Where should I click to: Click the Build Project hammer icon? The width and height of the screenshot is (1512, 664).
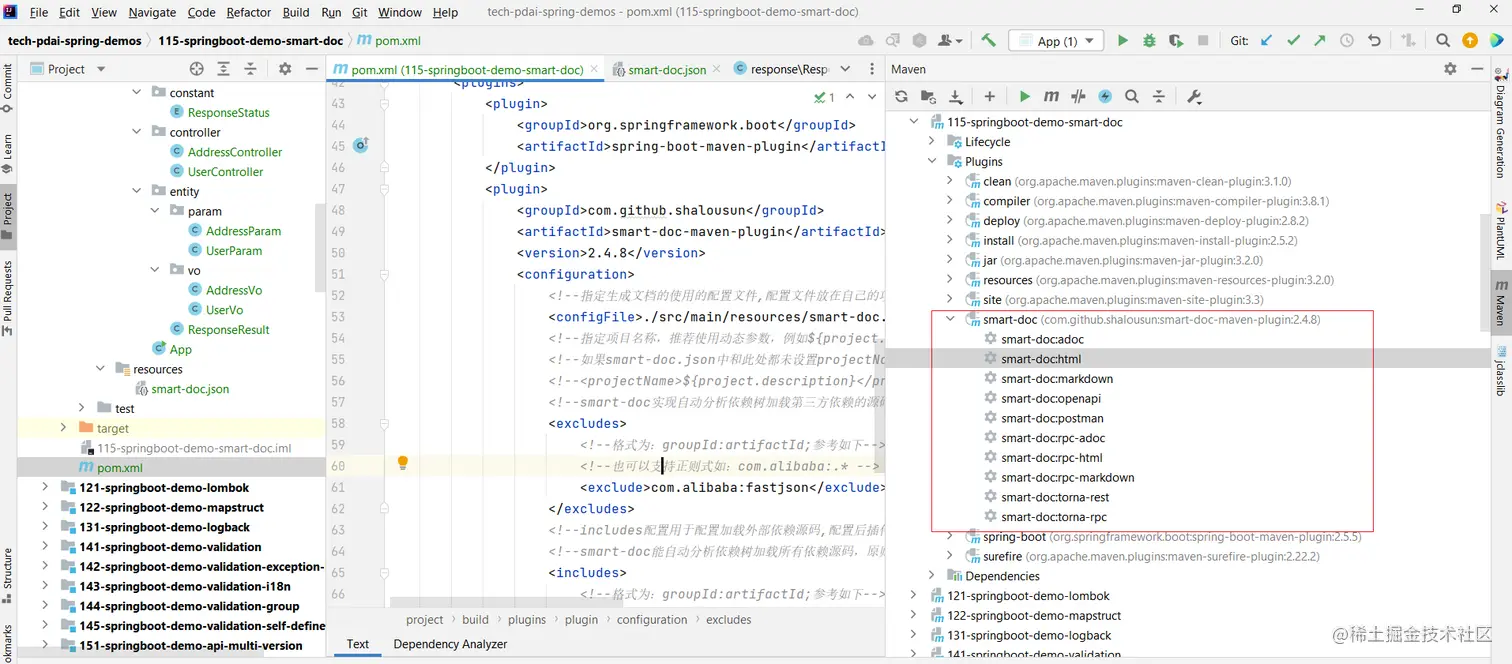click(988, 41)
